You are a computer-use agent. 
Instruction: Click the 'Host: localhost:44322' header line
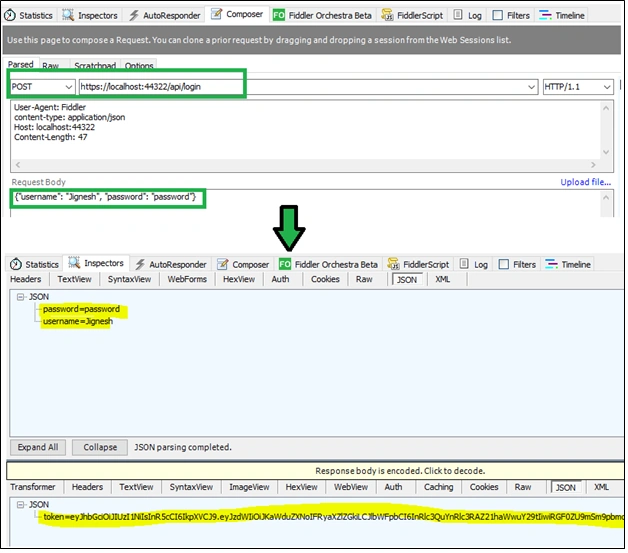[54, 127]
